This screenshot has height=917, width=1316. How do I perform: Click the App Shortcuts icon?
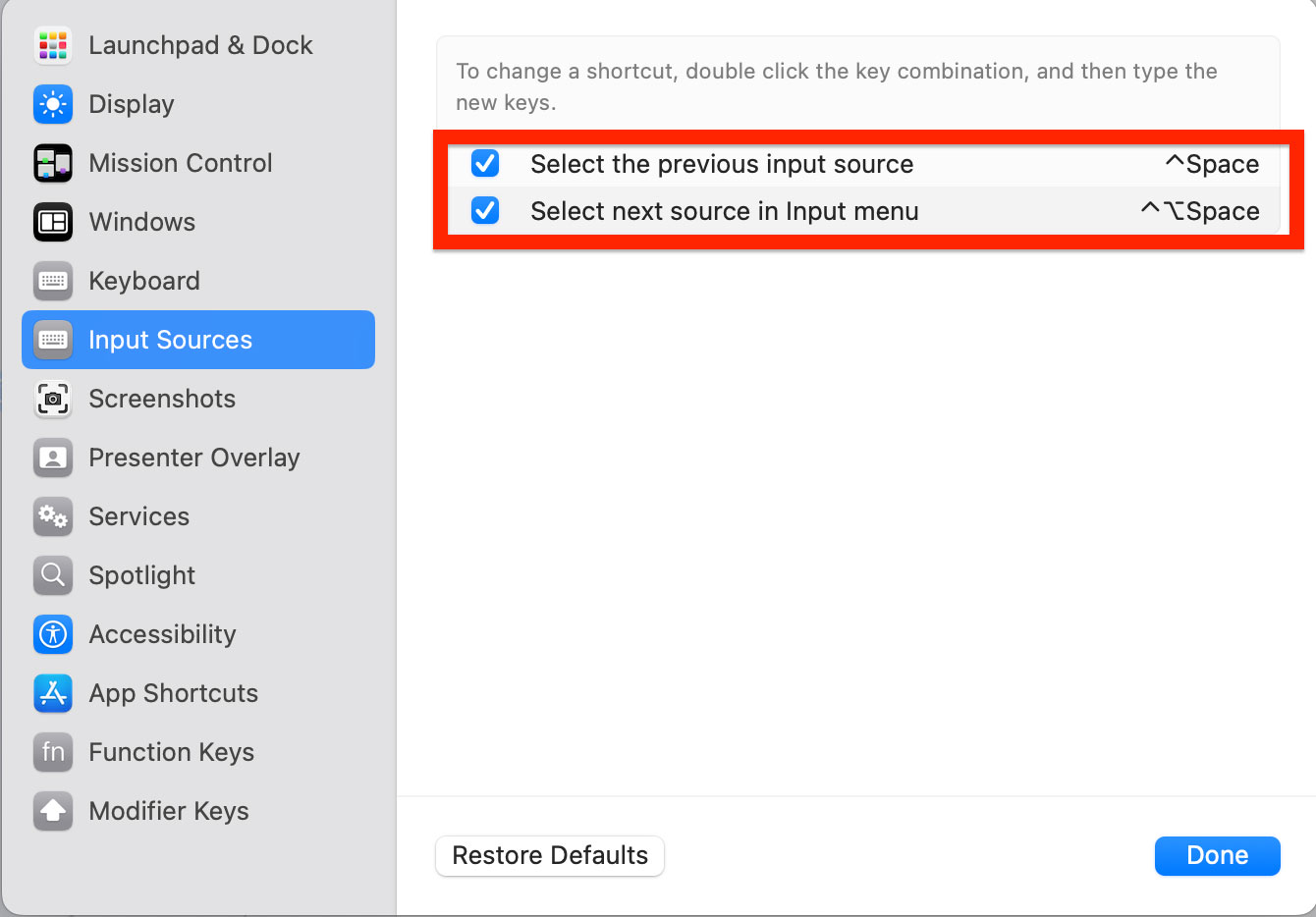pyautogui.click(x=53, y=693)
